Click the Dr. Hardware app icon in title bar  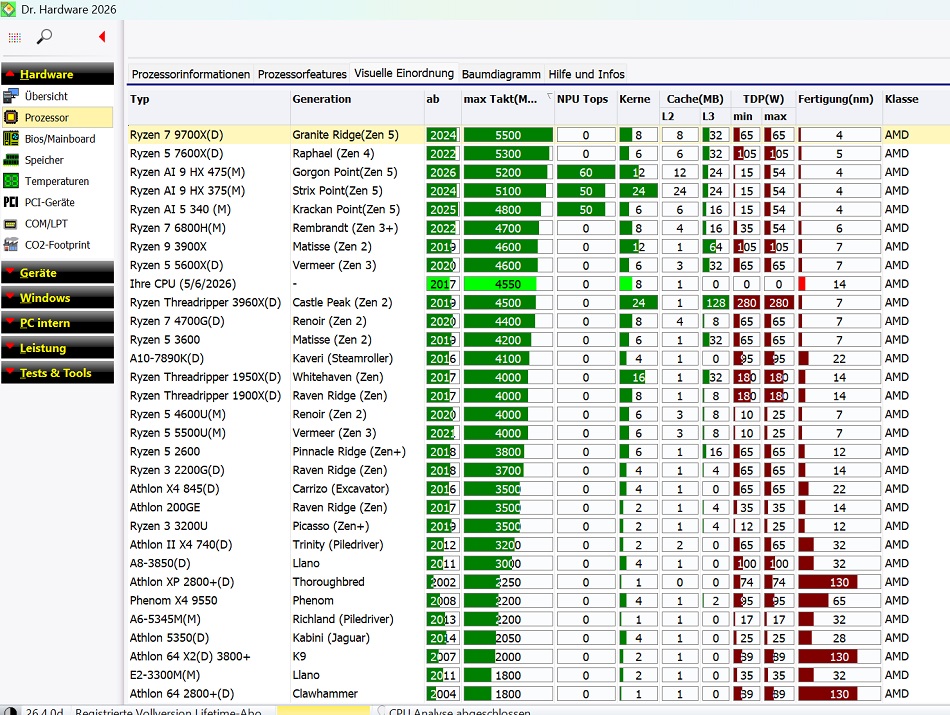[8, 9]
